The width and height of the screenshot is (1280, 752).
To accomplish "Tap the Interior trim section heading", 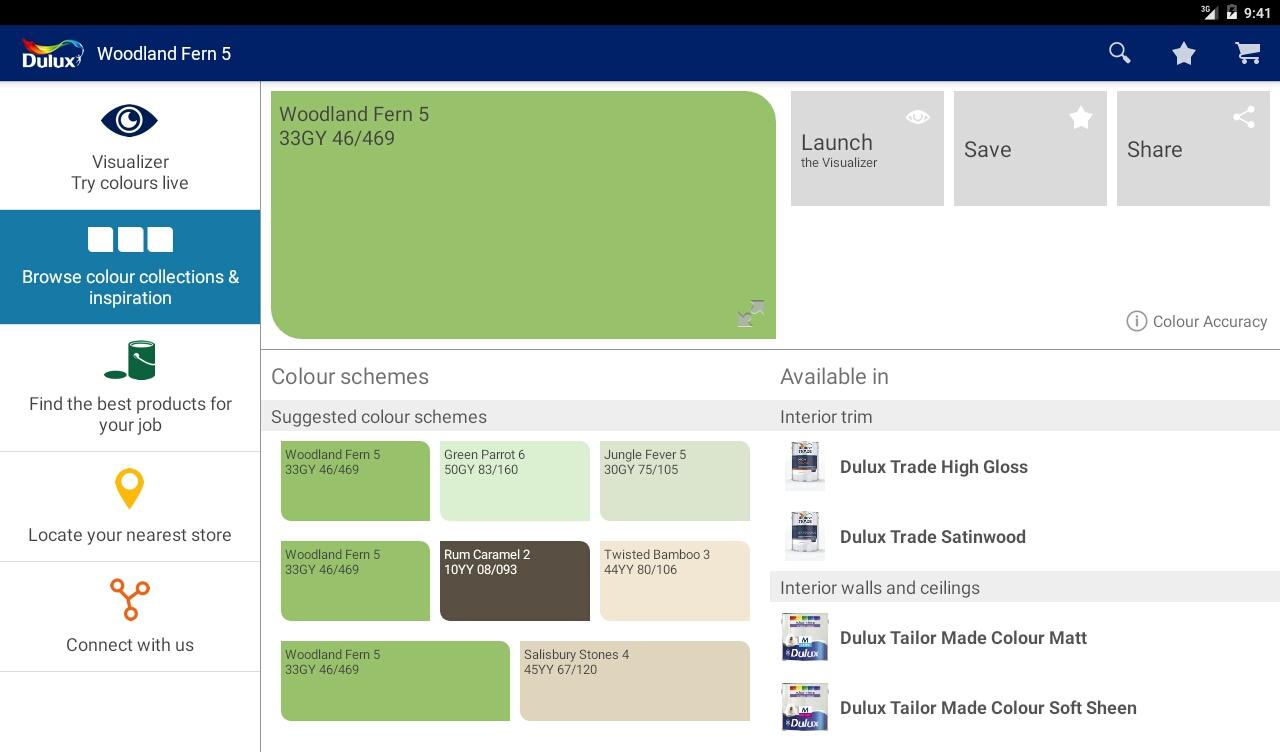I will coord(826,417).
